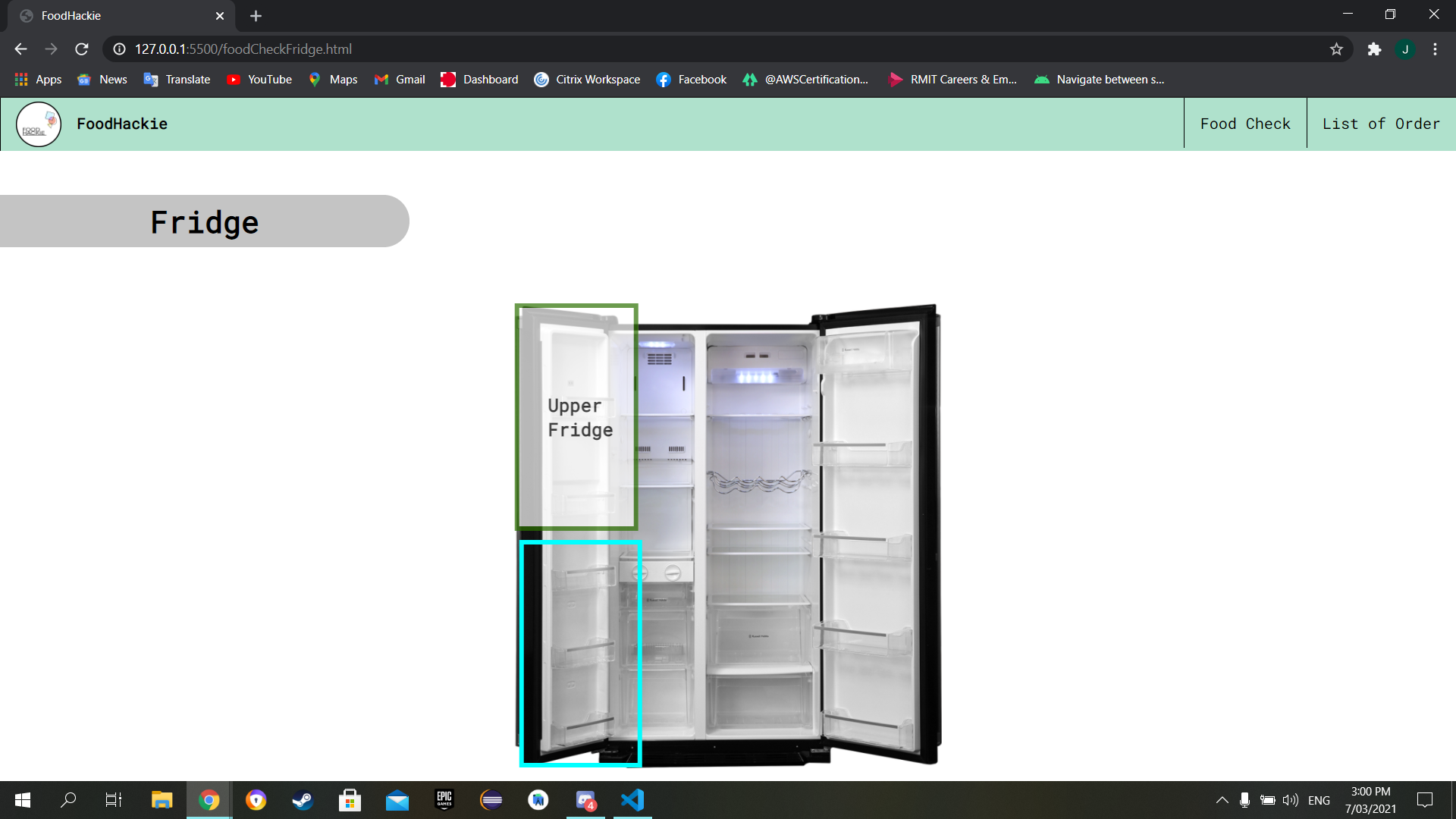Open the Food Check nav item

point(1244,124)
